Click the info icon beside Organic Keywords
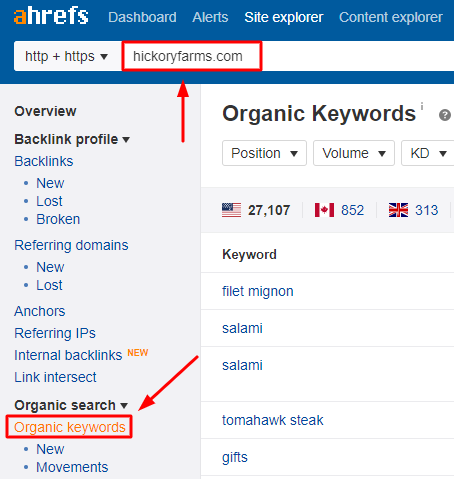This screenshot has height=479, width=454. point(422,106)
